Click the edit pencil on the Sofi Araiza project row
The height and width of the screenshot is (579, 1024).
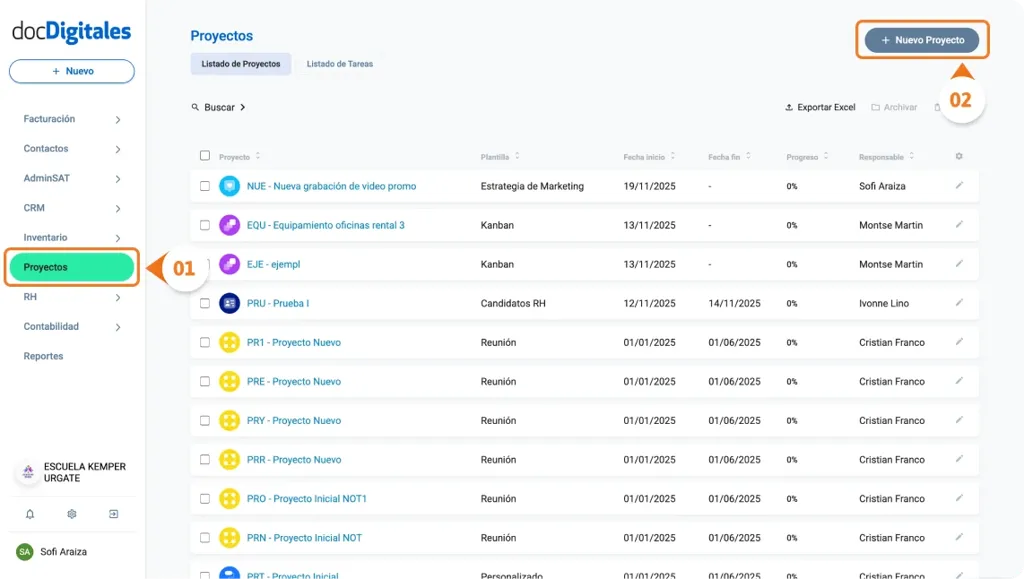[959, 185]
